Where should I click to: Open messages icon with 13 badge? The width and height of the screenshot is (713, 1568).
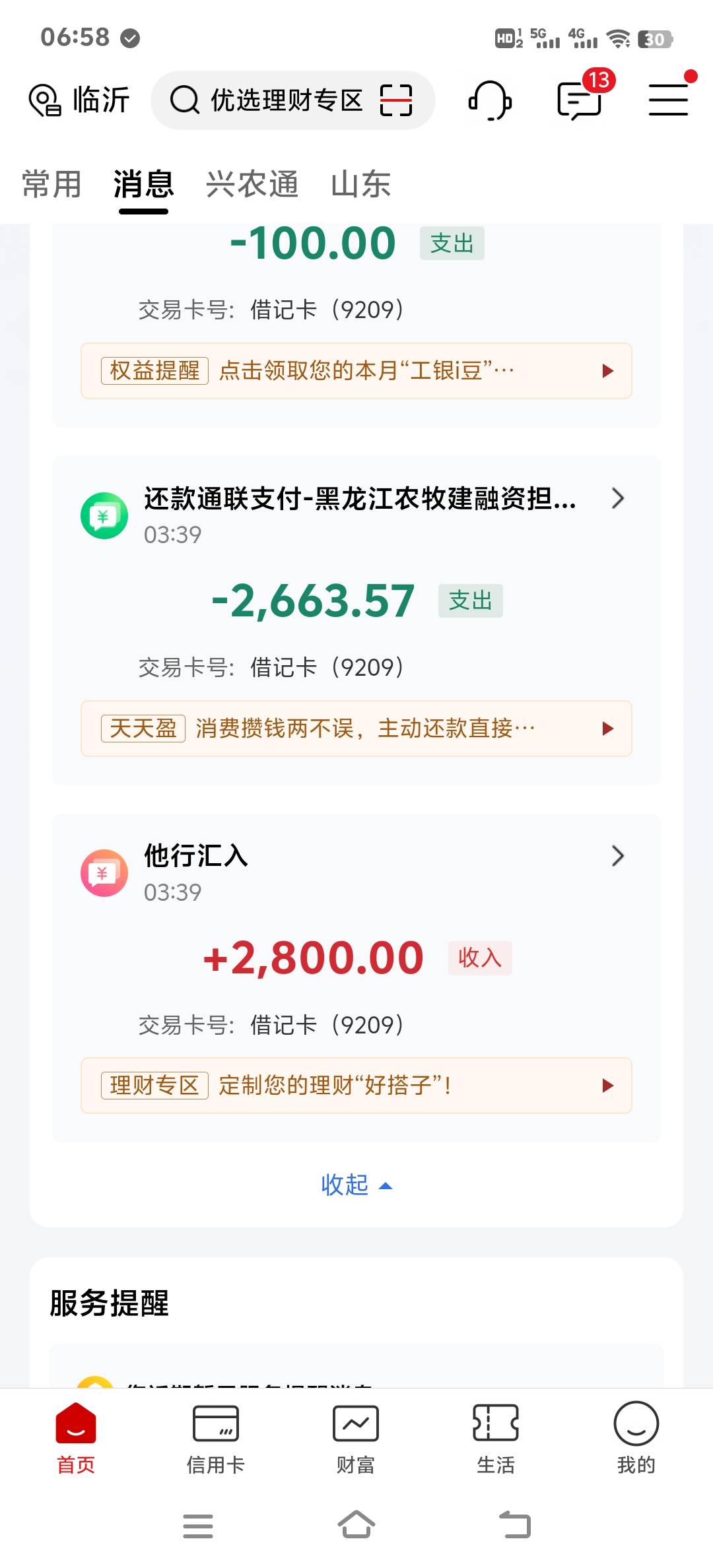[580, 101]
